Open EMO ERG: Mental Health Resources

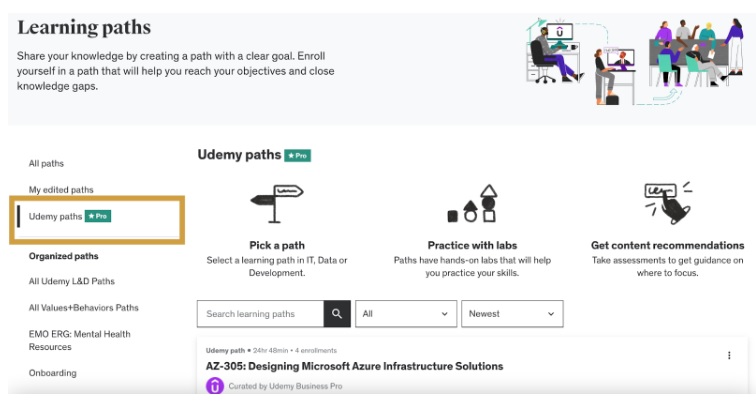pos(79,340)
